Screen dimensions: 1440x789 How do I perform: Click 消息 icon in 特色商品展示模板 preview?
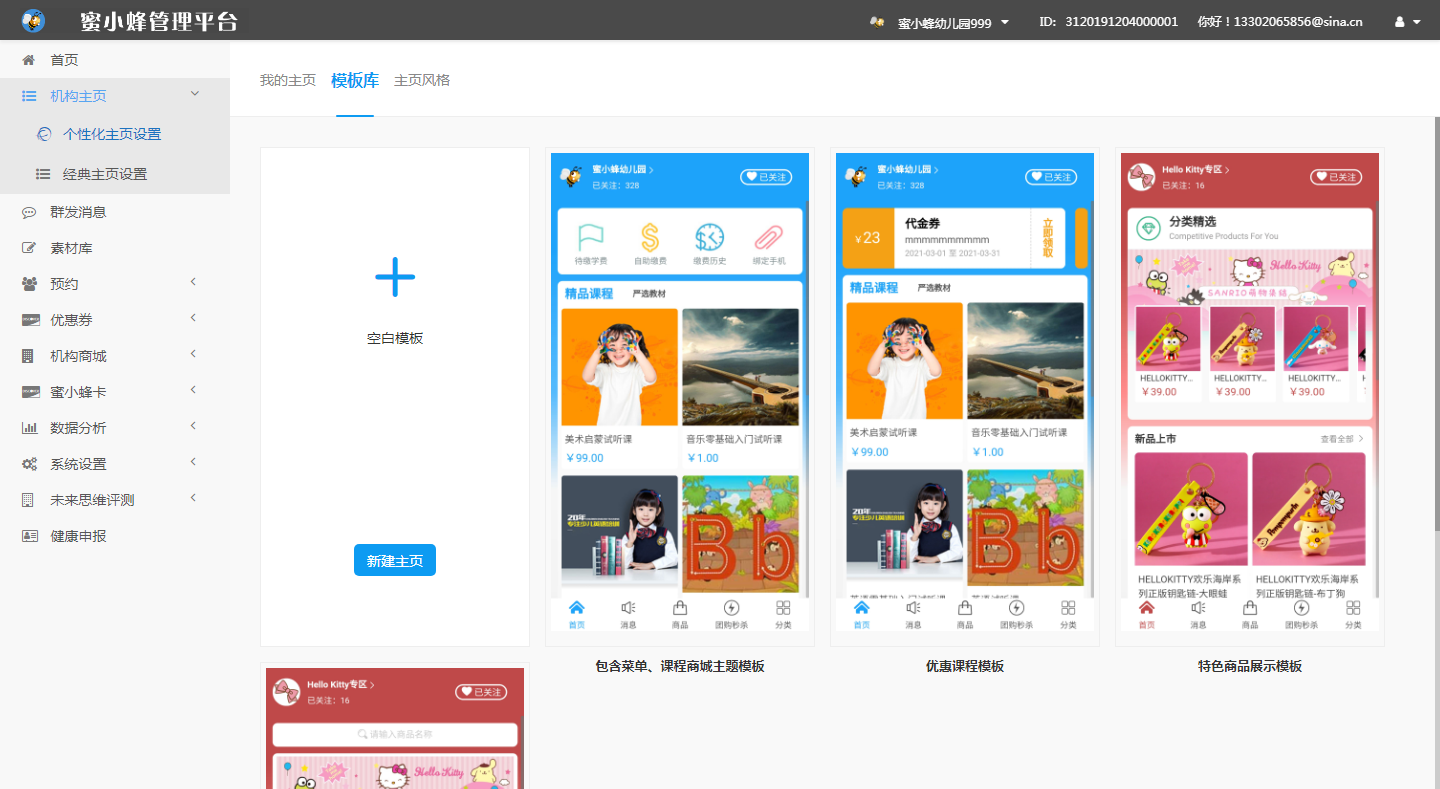[x=1198, y=608]
